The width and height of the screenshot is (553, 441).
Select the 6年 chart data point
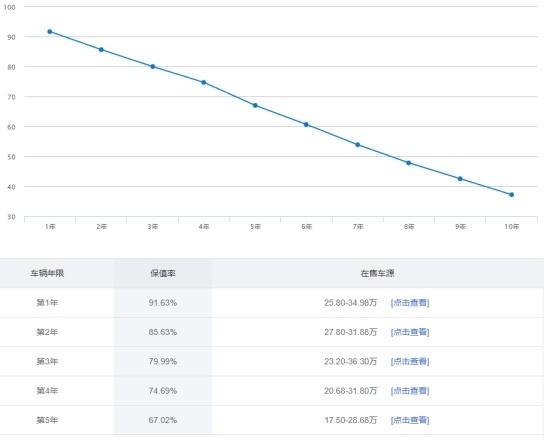click(306, 125)
